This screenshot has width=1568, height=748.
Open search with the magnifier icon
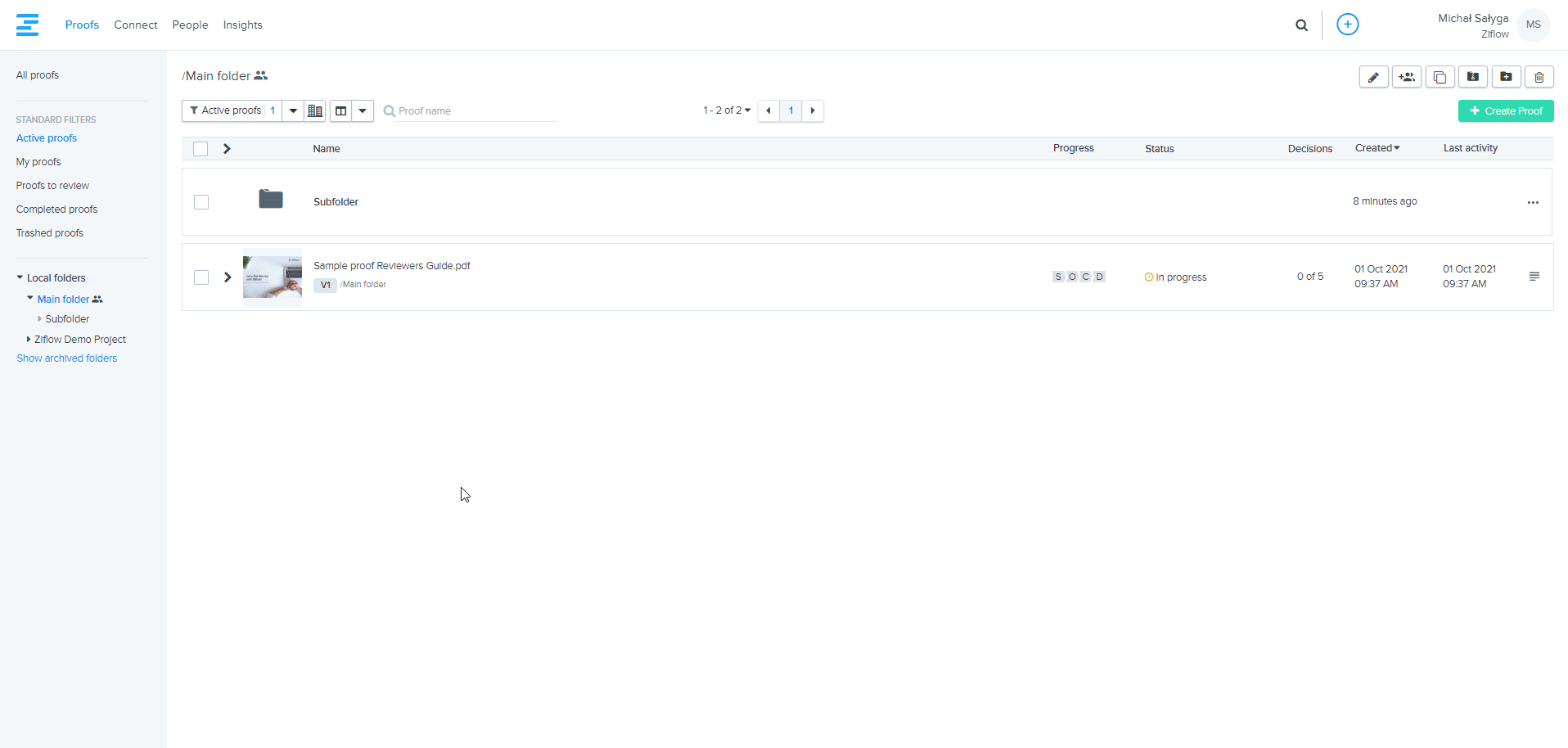click(x=1301, y=25)
